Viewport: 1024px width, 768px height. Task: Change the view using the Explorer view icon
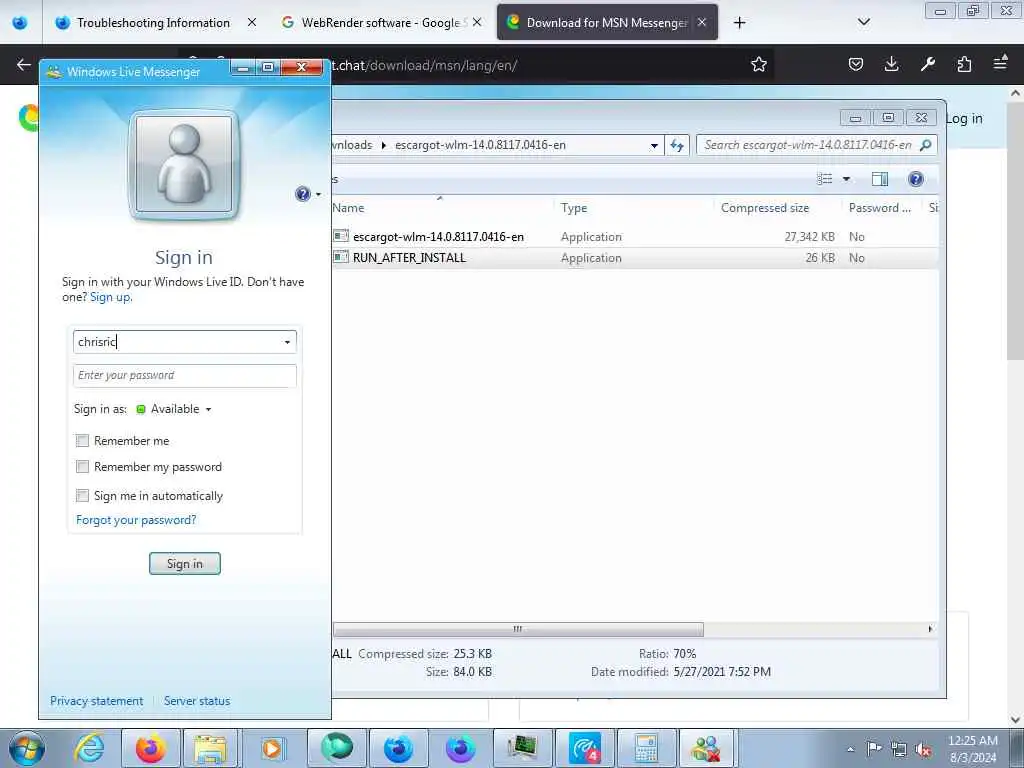[x=825, y=179]
